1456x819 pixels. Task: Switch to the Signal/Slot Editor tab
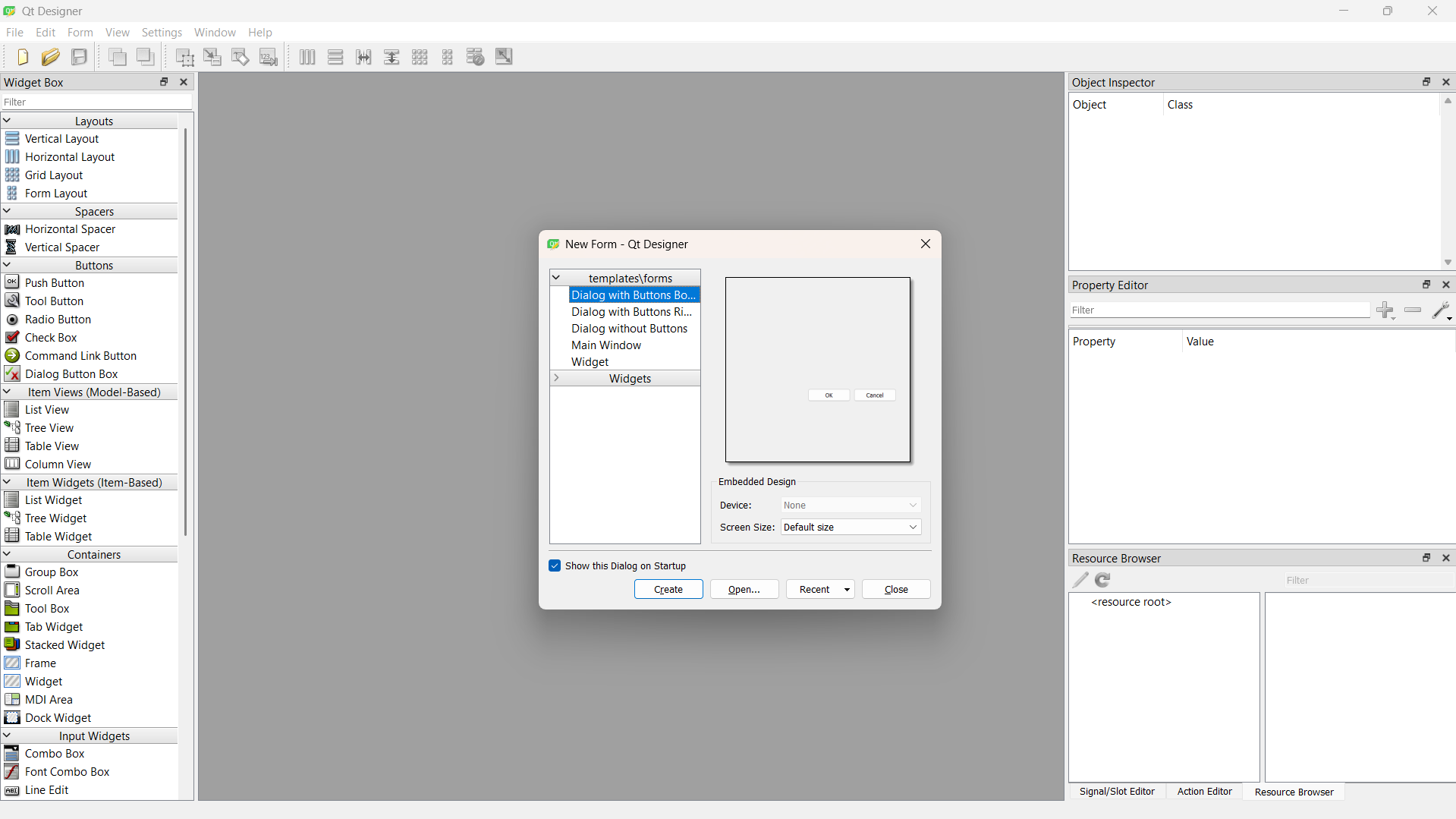[x=1117, y=792]
